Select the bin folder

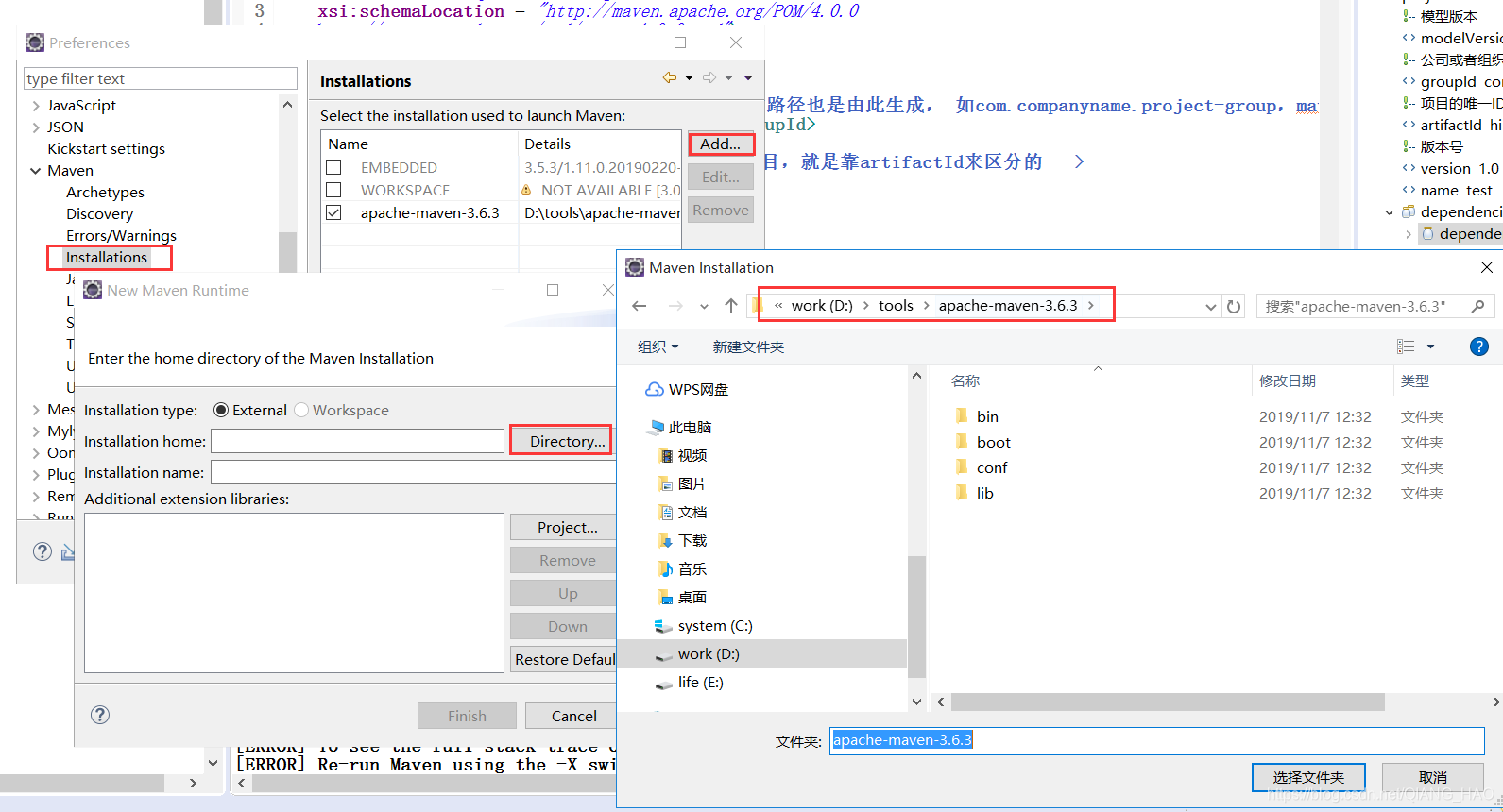977,416
